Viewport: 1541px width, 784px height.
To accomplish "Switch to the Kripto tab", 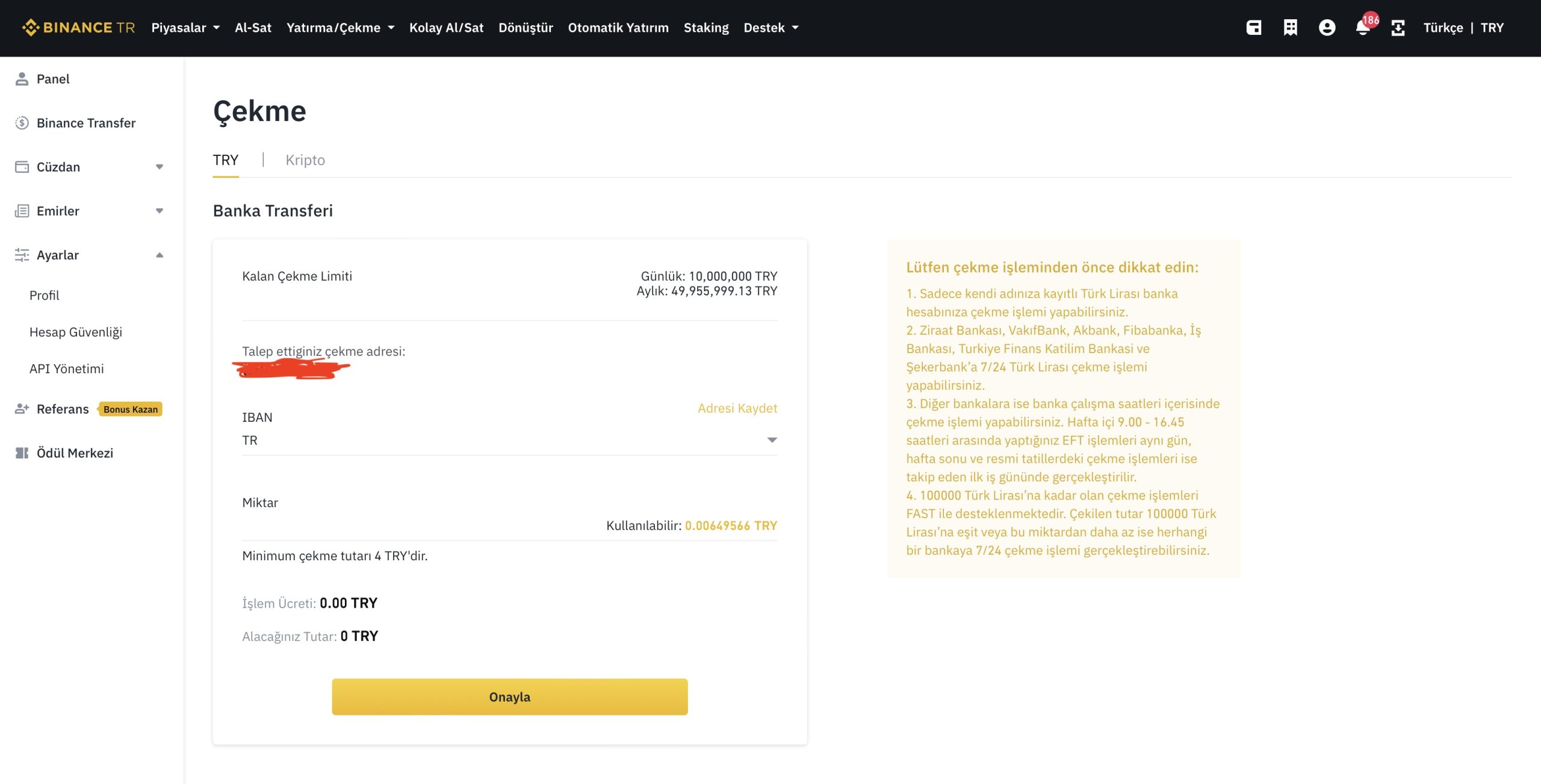I will [305, 160].
